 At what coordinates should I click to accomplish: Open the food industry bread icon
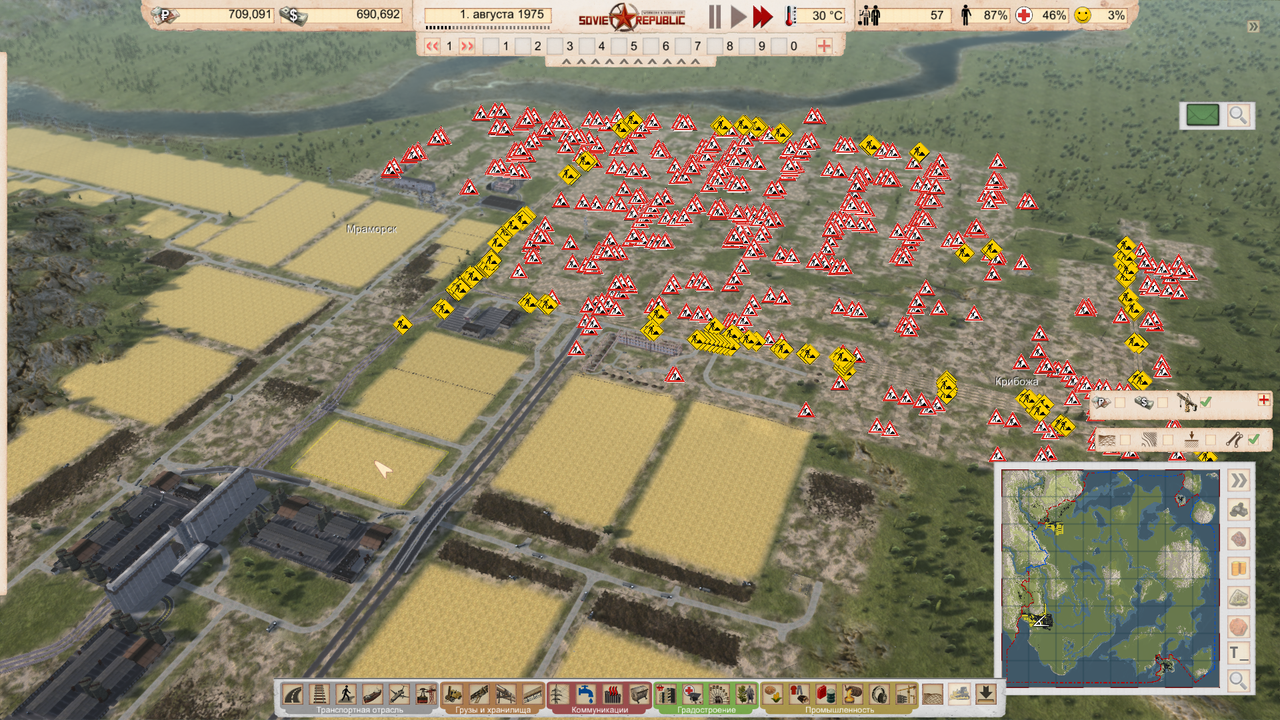[774, 694]
